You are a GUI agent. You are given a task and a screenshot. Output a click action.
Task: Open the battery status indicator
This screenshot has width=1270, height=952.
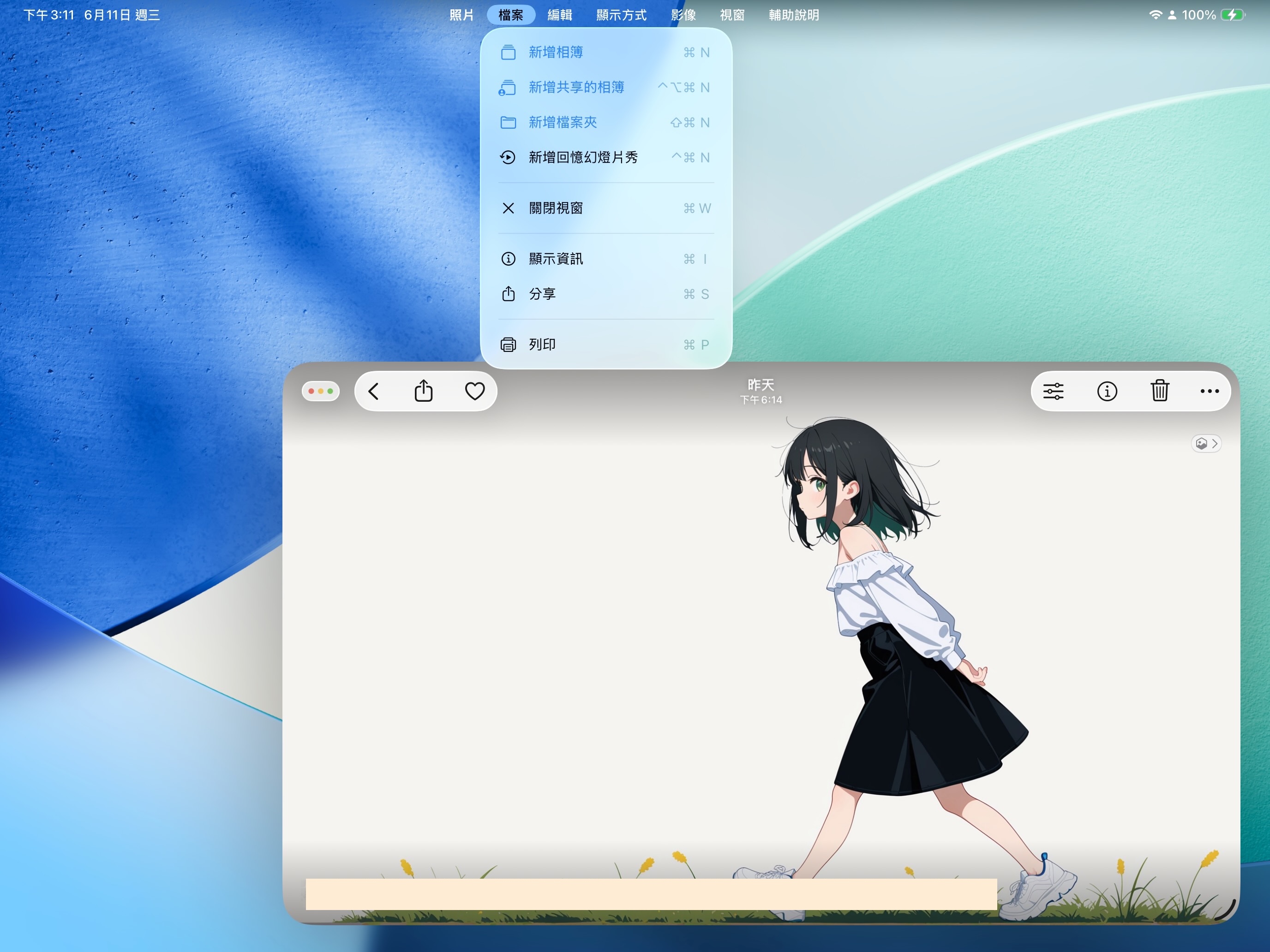click(1232, 15)
